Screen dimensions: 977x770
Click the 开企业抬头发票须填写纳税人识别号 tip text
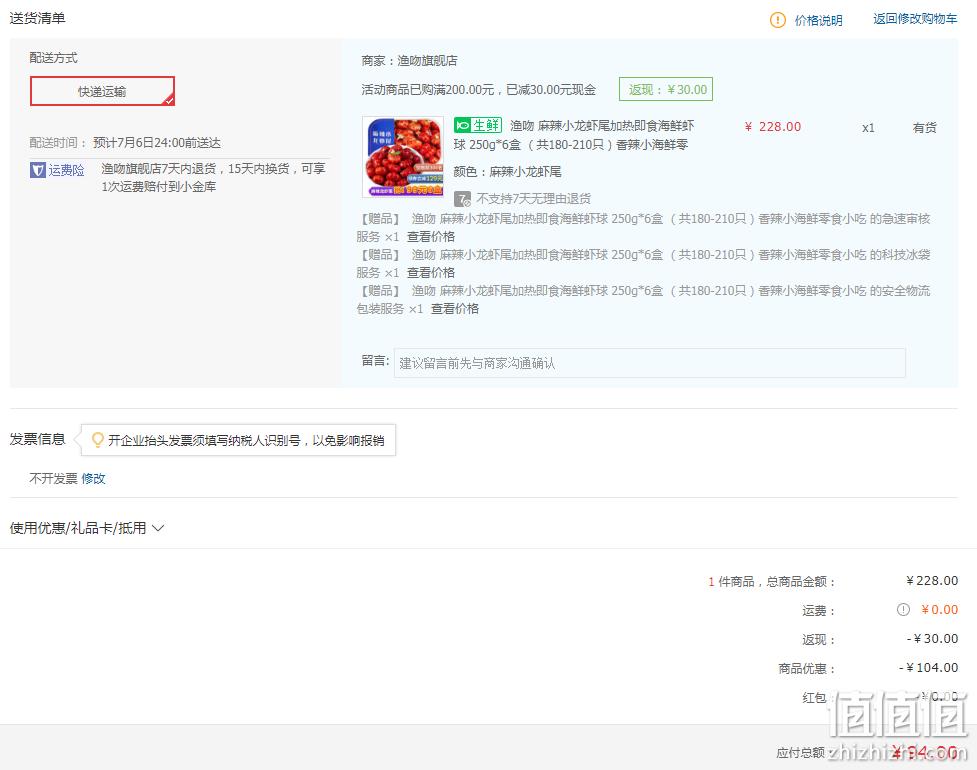tap(246, 440)
